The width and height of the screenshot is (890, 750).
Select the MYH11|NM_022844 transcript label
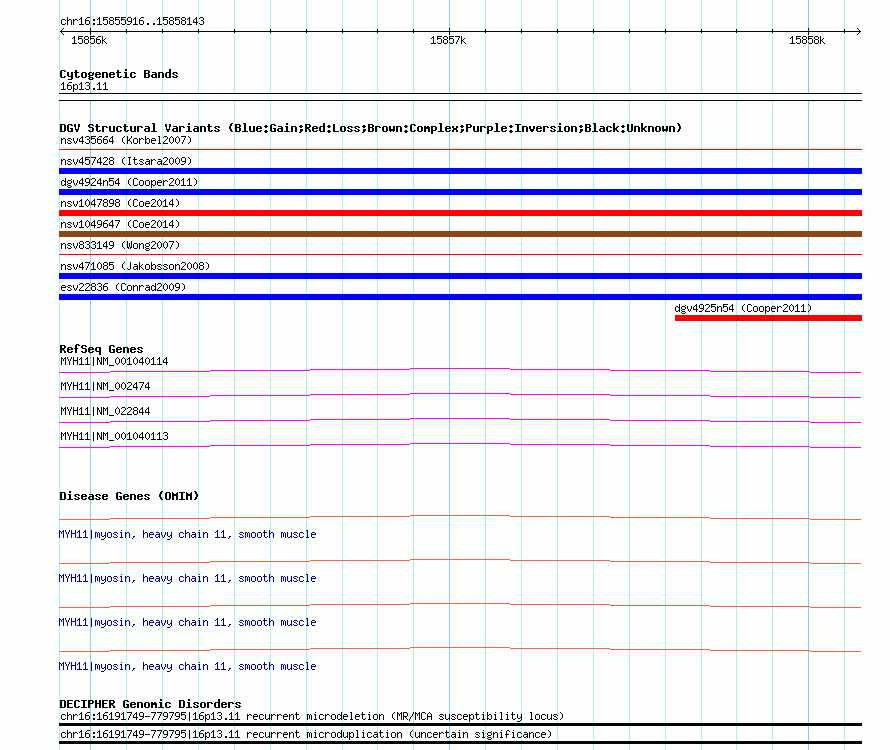pos(105,412)
